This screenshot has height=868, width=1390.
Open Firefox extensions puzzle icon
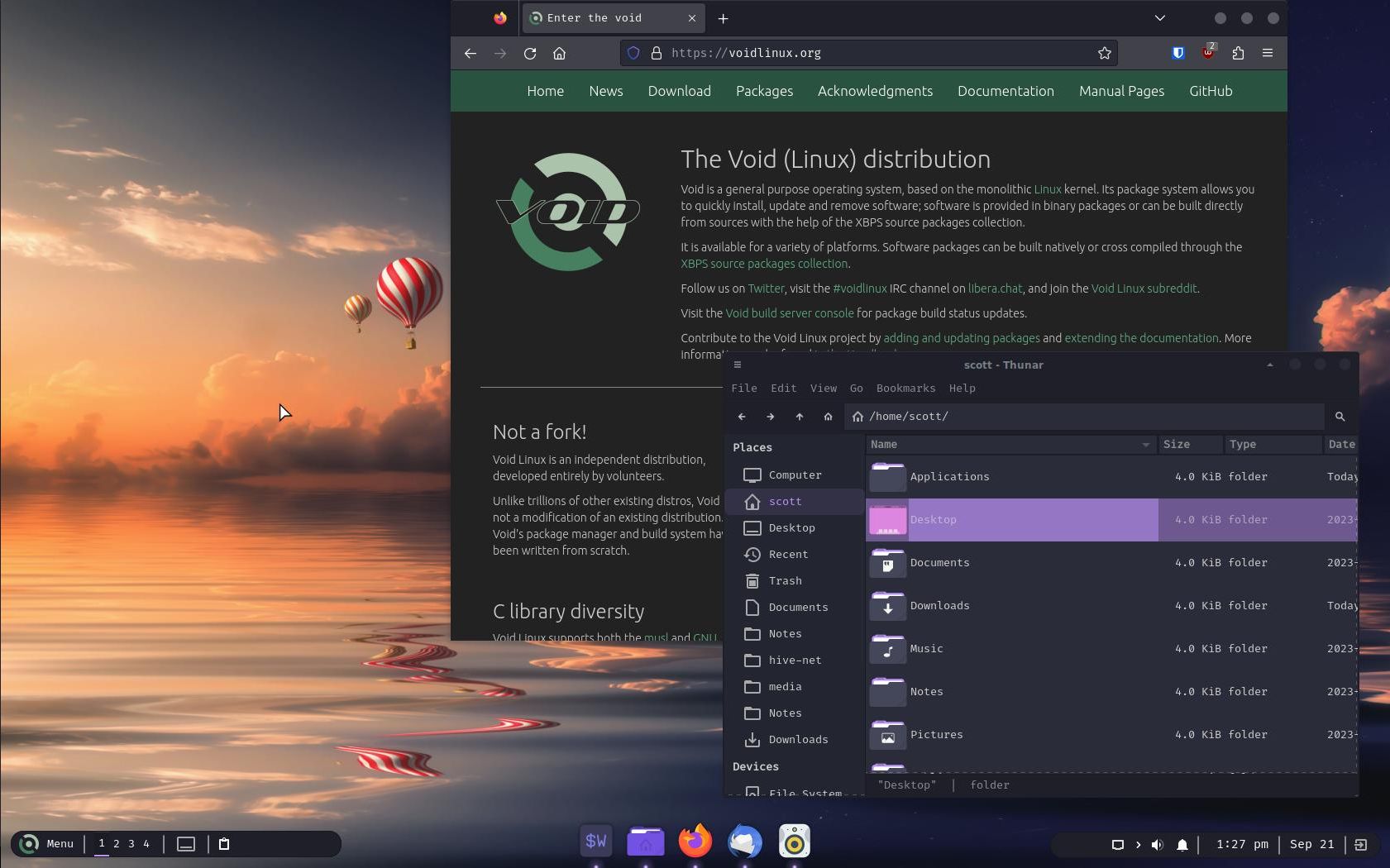pyautogui.click(x=1238, y=53)
